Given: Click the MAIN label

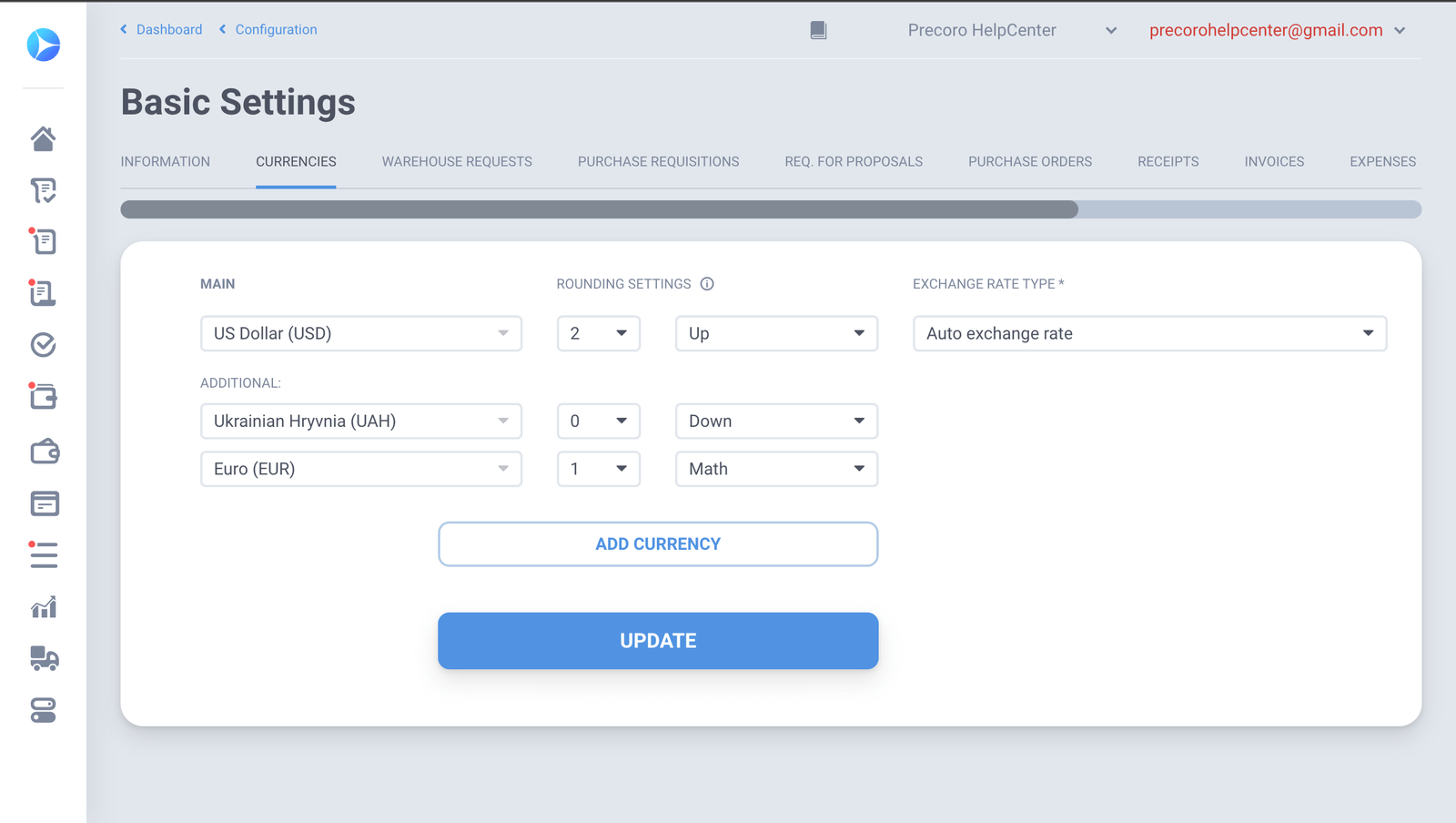Looking at the screenshot, I should click(217, 284).
